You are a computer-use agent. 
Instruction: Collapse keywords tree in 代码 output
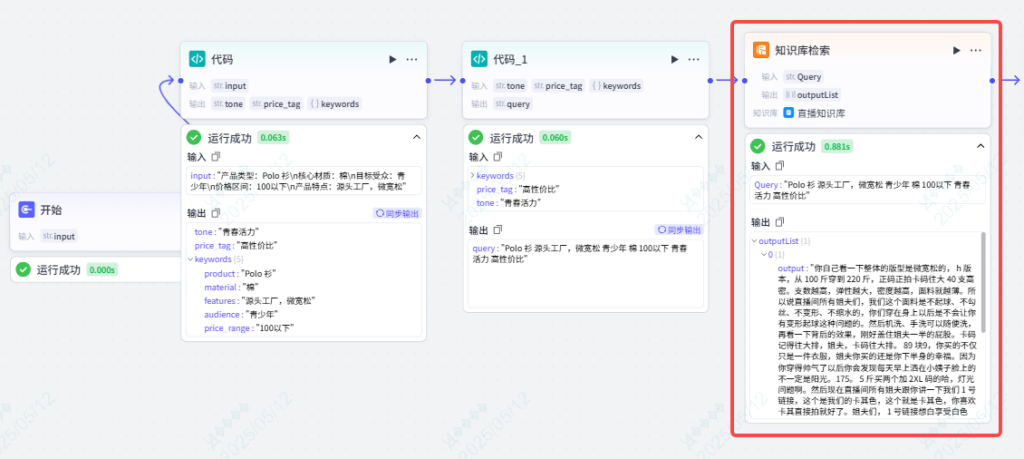pos(191,259)
